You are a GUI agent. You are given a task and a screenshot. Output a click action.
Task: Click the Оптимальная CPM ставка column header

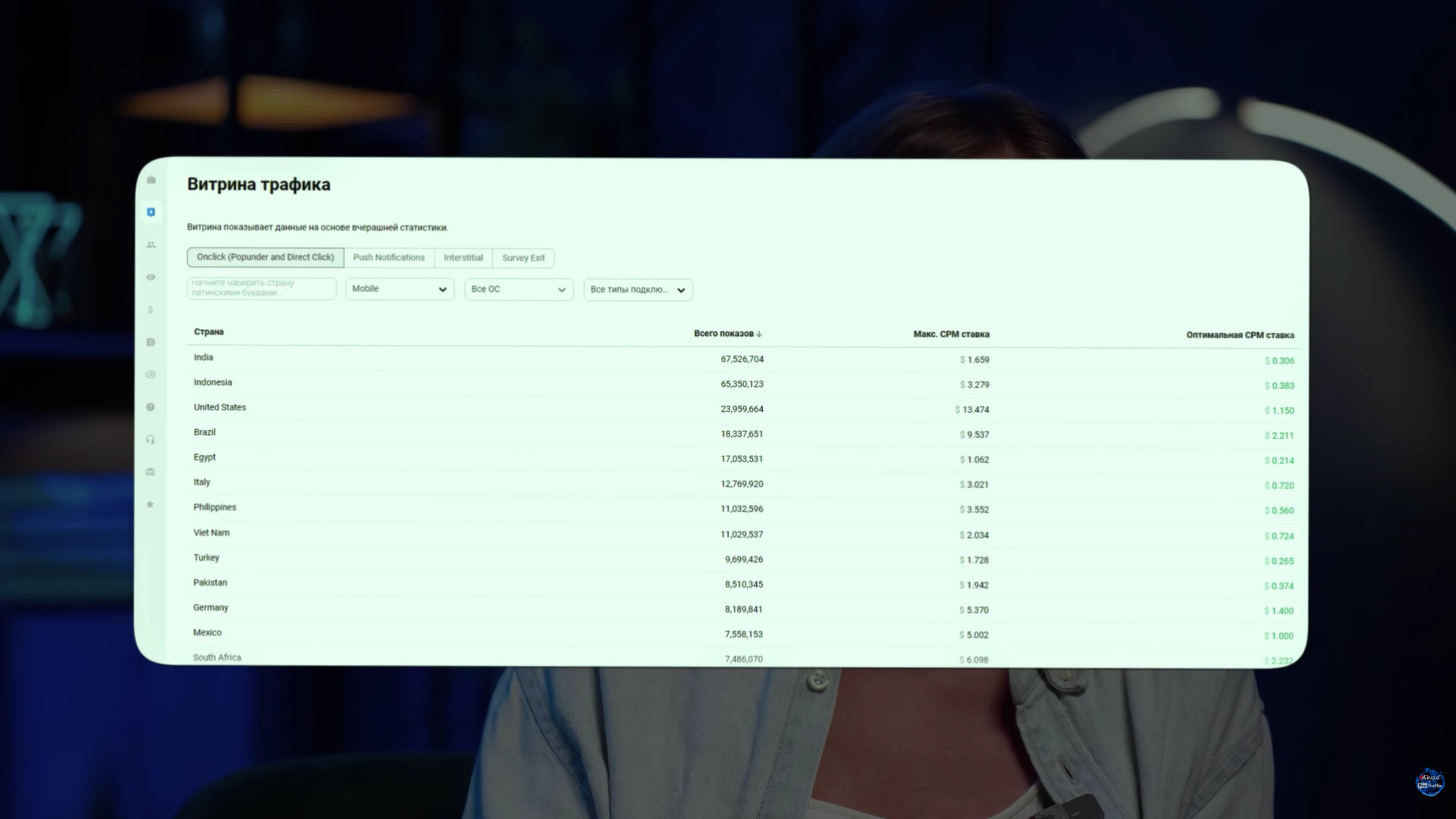[1240, 335]
